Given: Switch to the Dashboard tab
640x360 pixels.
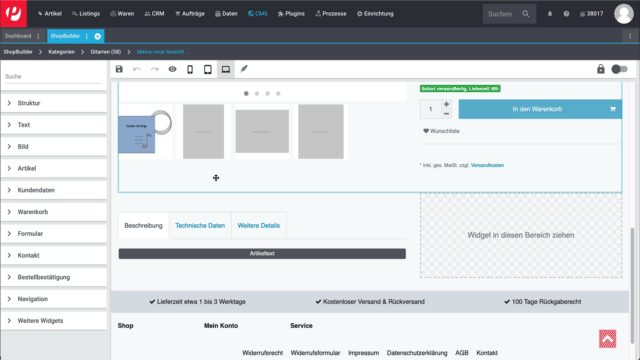Looking at the screenshot, I should tap(18, 36).
